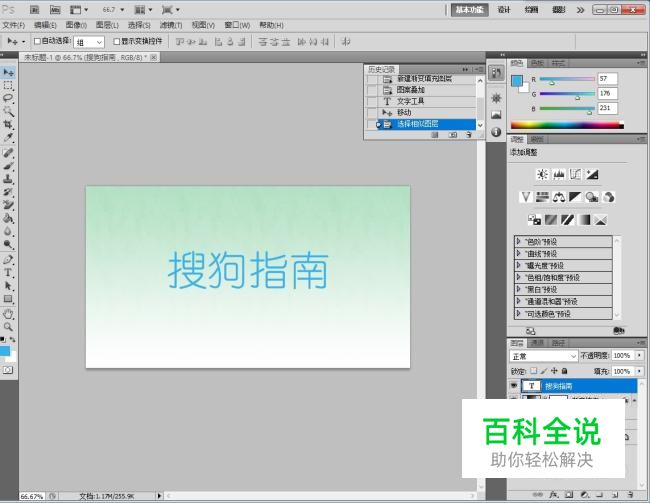Select the Crop tool

8,124
